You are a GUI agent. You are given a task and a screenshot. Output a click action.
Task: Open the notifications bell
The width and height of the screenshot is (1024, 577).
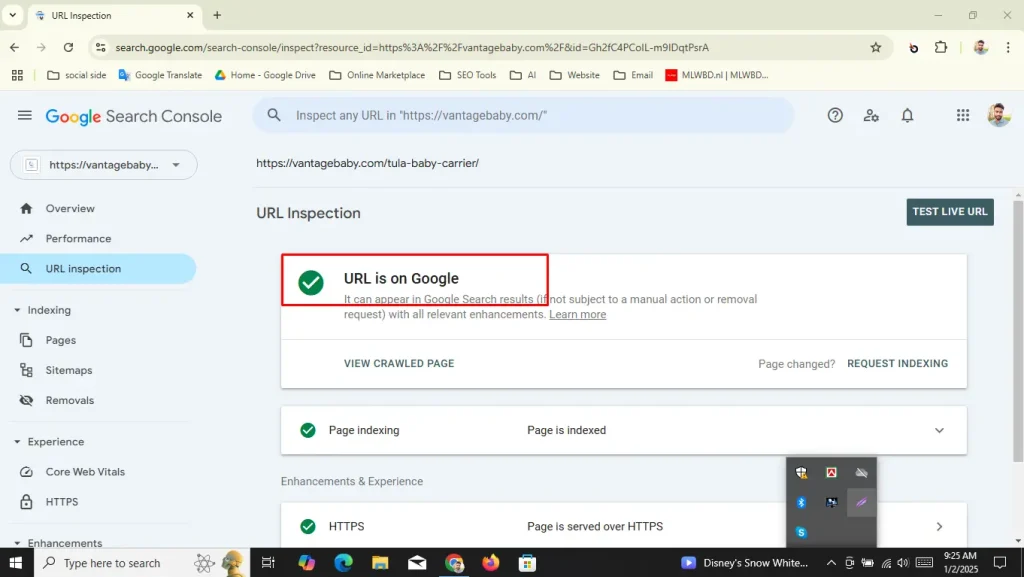tap(907, 116)
